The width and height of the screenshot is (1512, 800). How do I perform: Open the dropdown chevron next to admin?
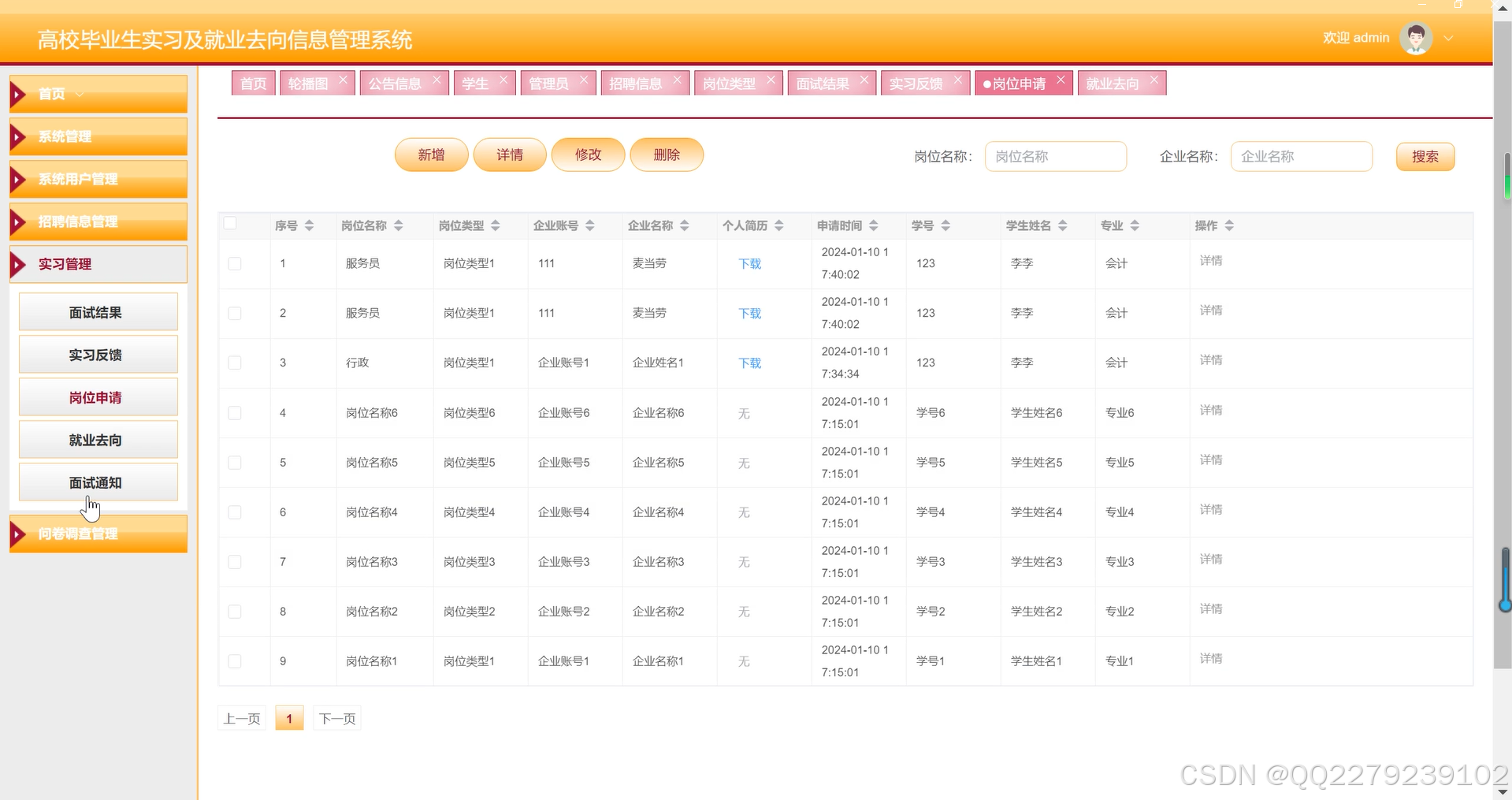[x=1450, y=38]
